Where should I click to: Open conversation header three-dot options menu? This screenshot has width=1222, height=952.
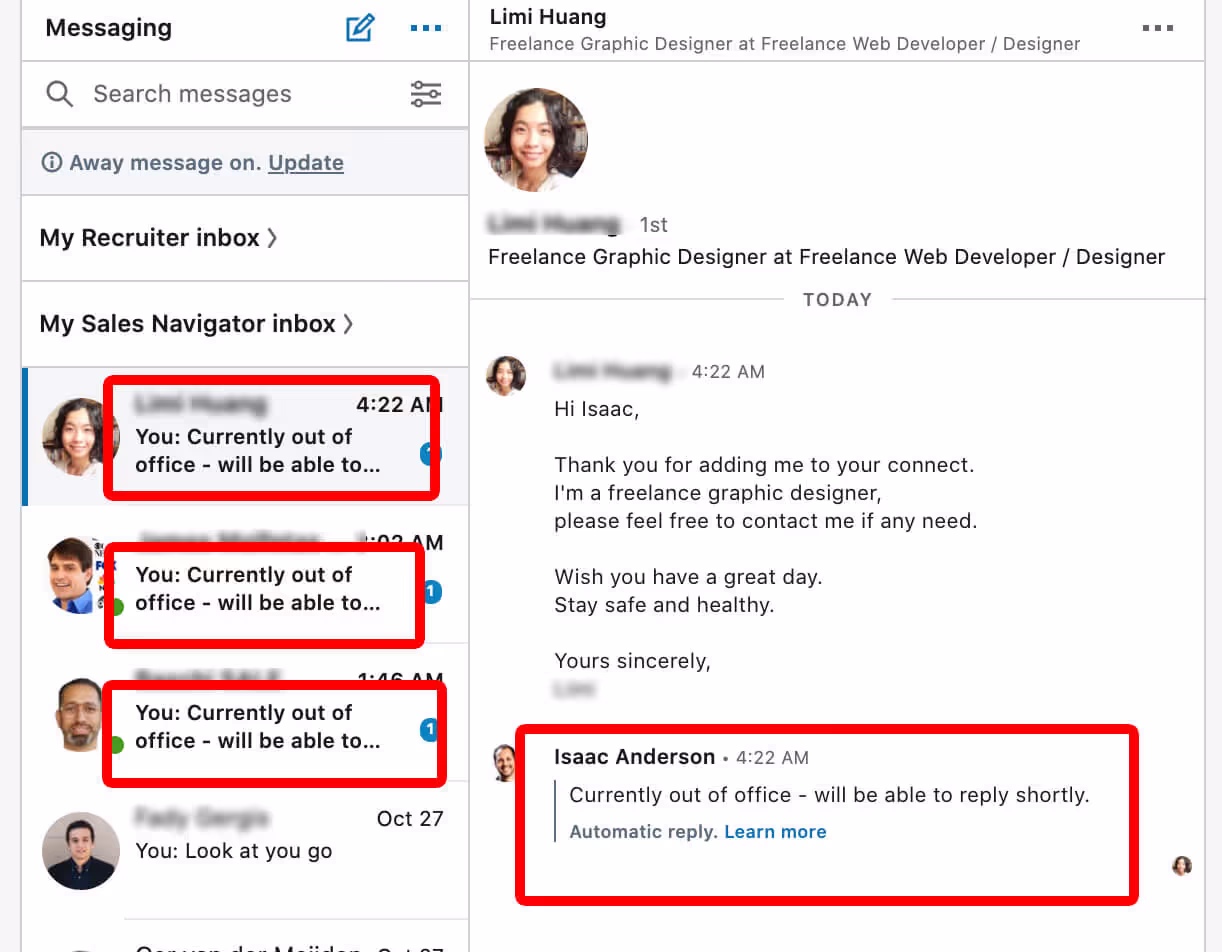[x=1158, y=28]
